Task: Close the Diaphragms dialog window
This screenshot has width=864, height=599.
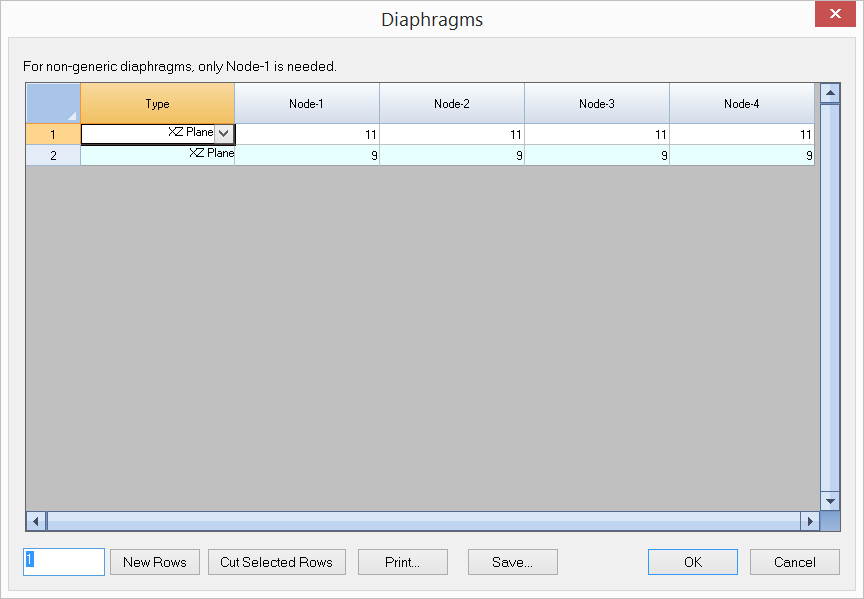Action: point(832,14)
